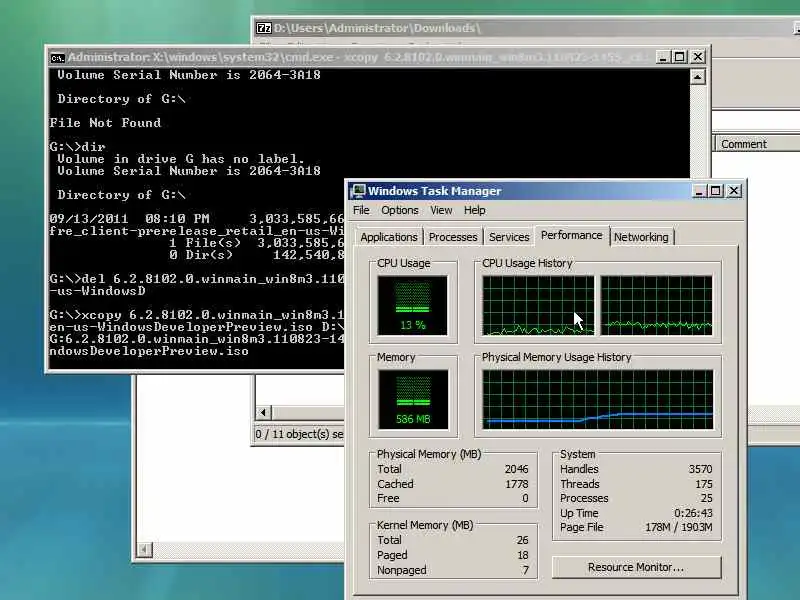Click the 7-Zip title path D:\Users\Administrator\Downloads\
Viewport: 800px width, 600px height.
tap(377, 28)
